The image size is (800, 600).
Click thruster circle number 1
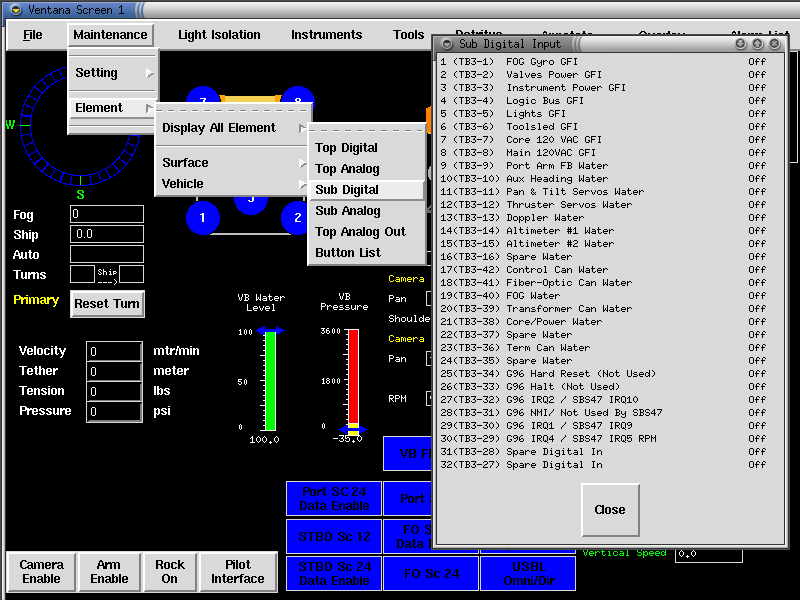[203, 218]
